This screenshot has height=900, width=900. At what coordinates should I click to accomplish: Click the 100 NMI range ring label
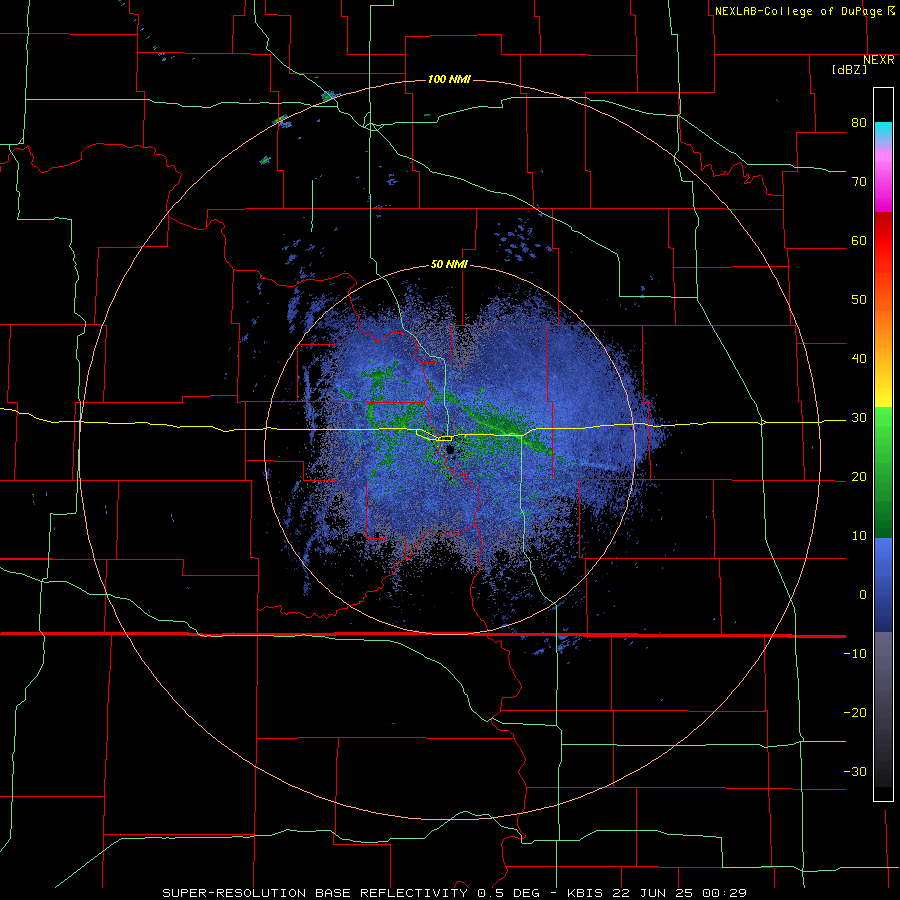449,79
